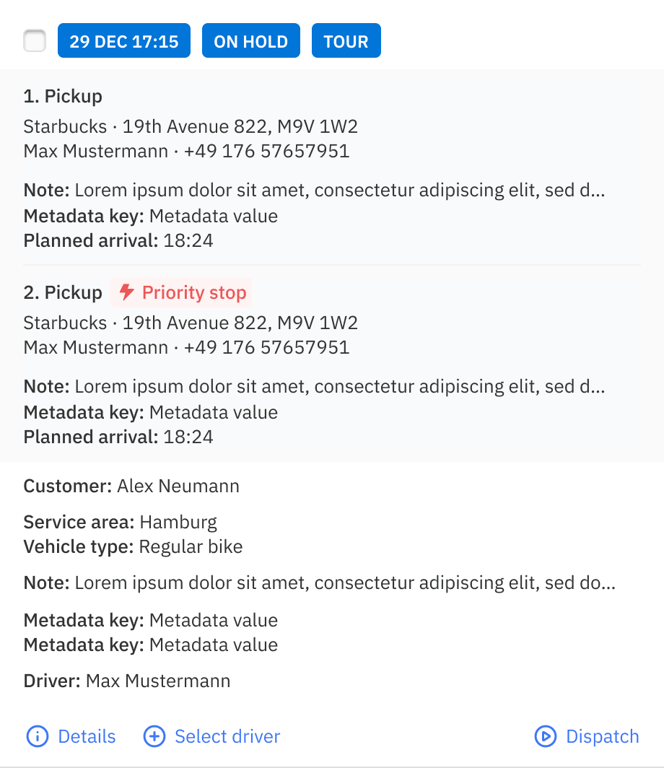The width and height of the screenshot is (664, 768).
Task: Click the ON HOLD status badge
Action: point(251,41)
